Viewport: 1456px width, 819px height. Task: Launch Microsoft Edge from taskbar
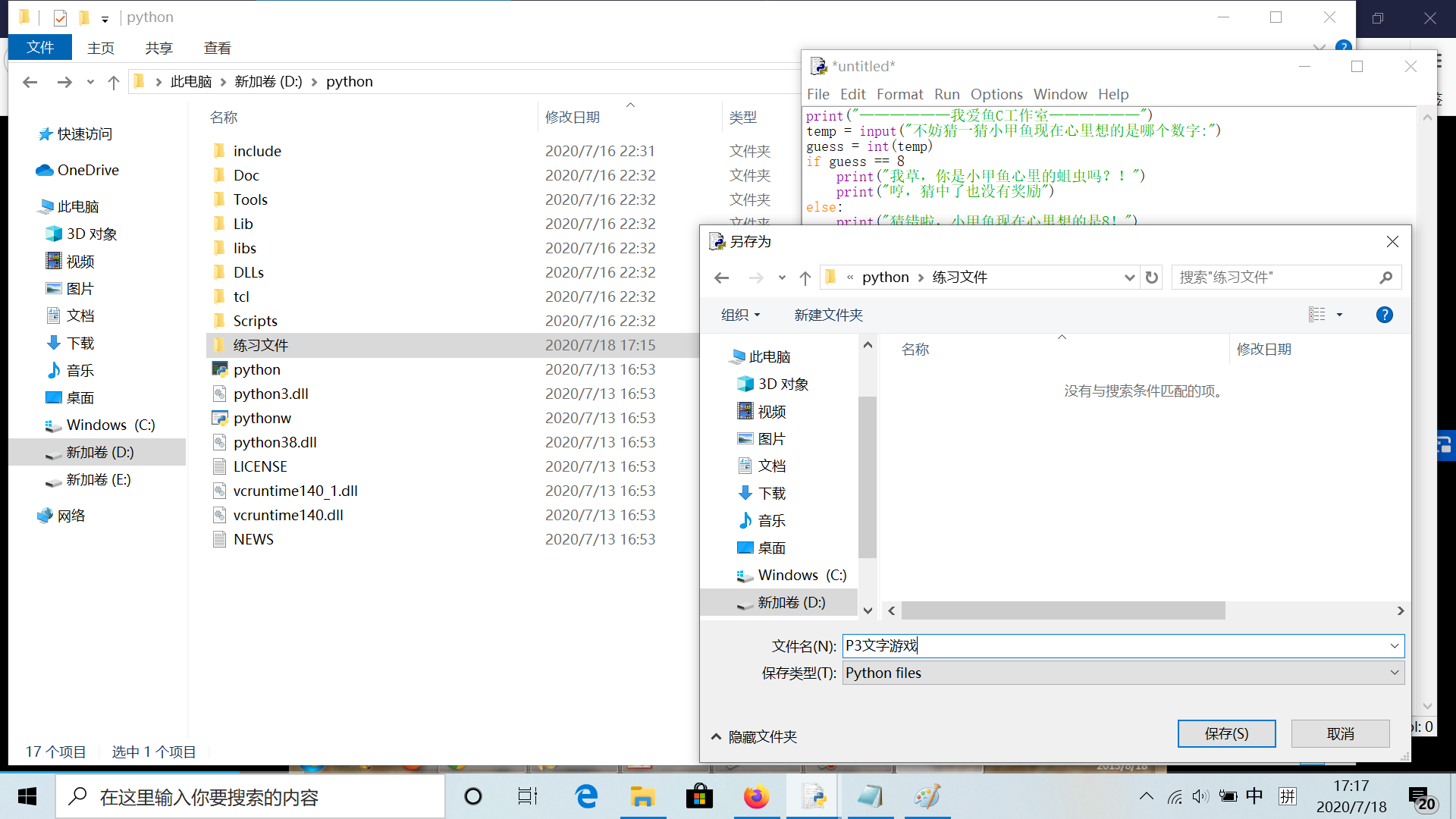click(x=586, y=796)
